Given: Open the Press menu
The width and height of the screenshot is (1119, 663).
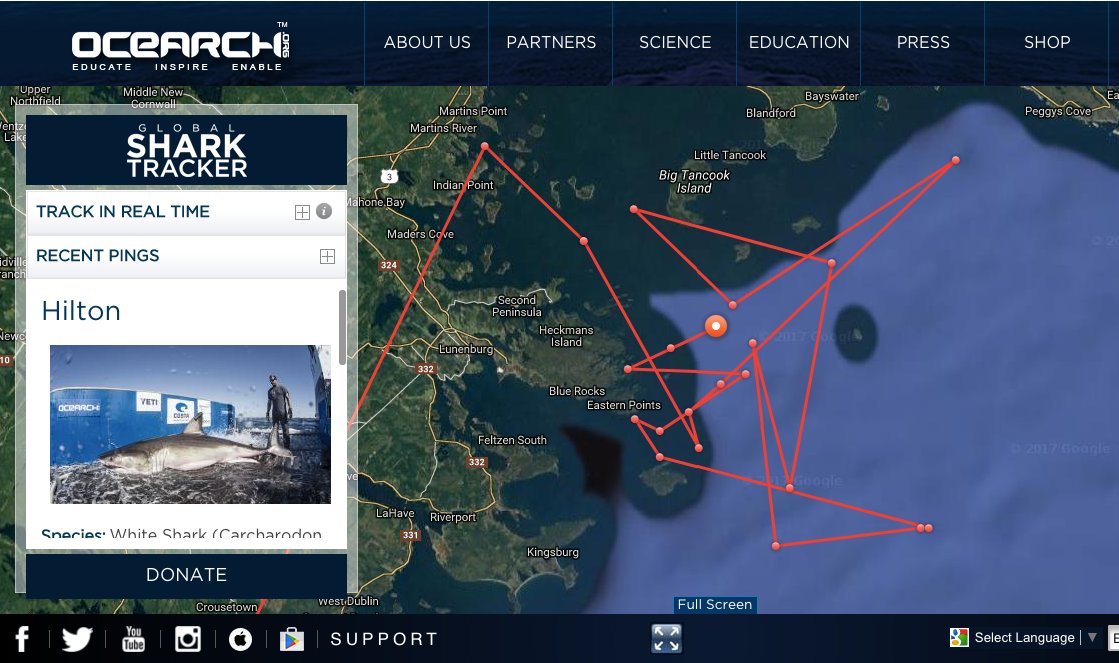Looking at the screenshot, I should pos(923,43).
